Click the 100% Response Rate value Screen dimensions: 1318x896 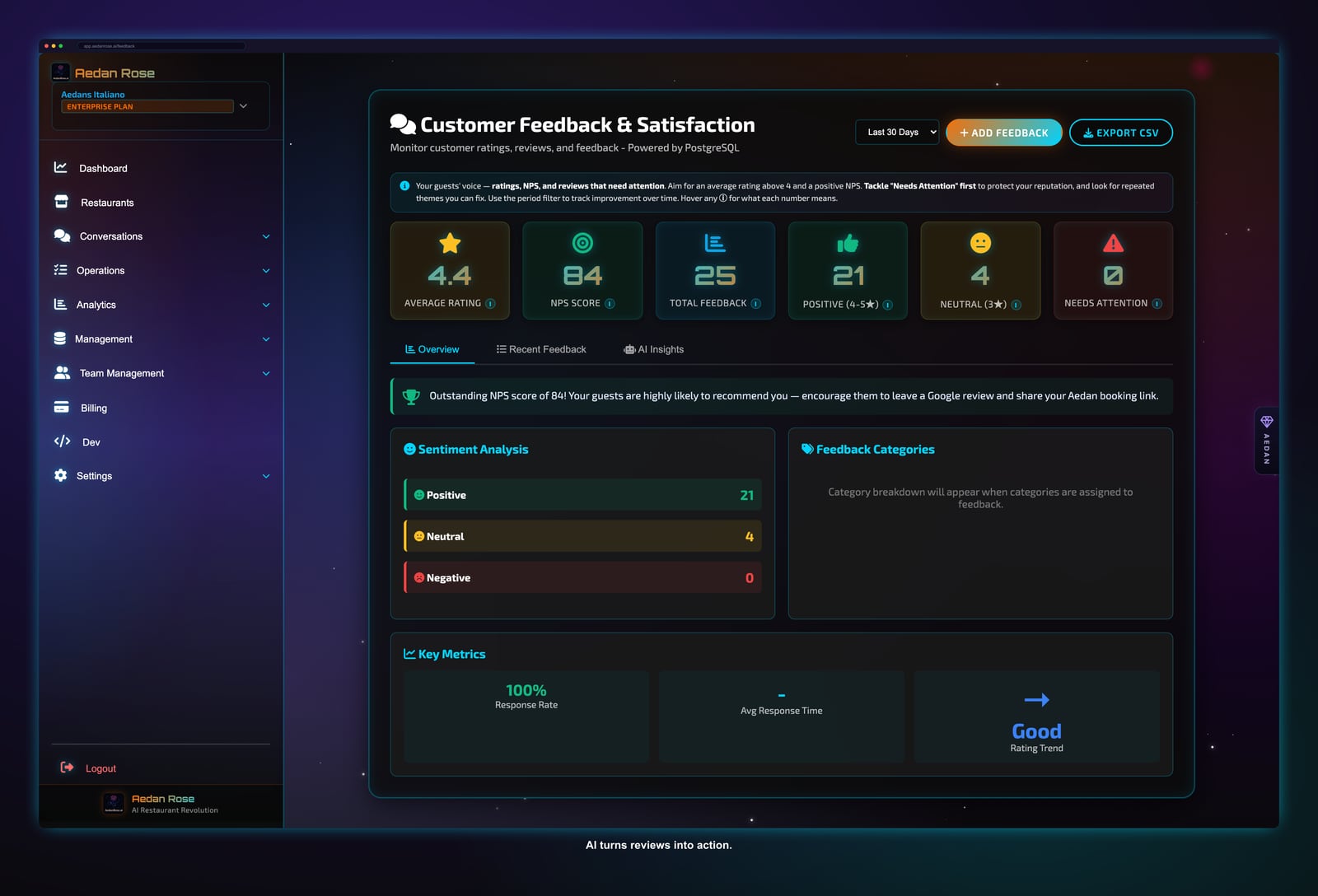tap(526, 690)
